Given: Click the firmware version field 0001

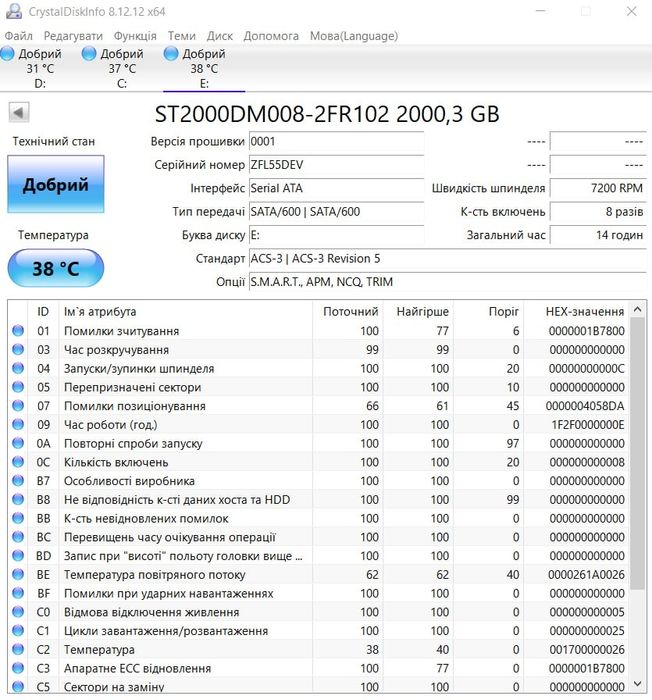Looking at the screenshot, I should 336,142.
